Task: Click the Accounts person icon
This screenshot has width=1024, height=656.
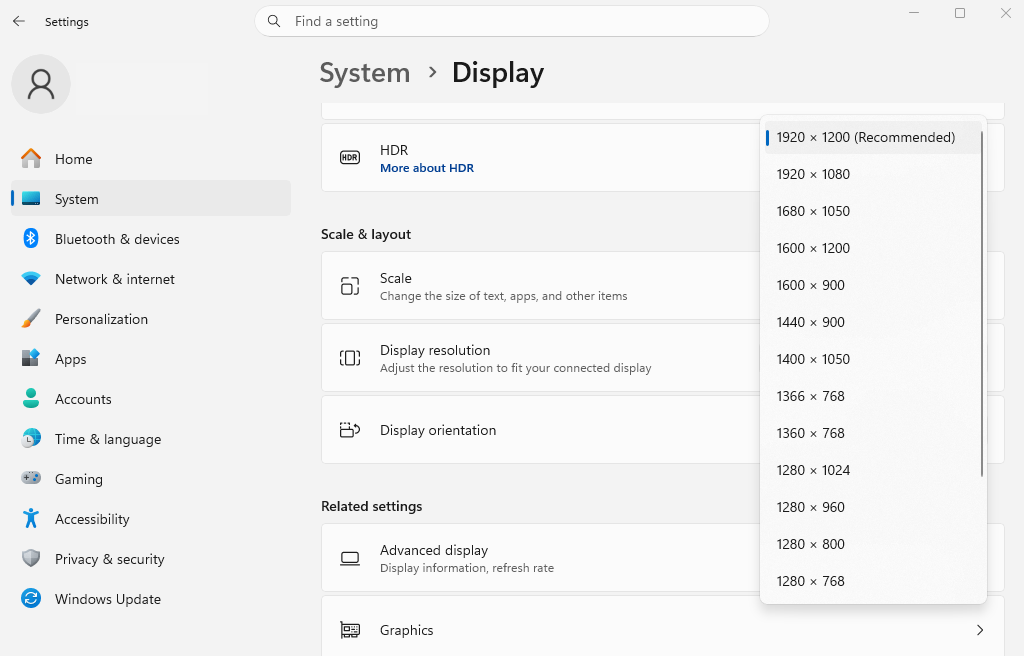Action: coord(31,399)
